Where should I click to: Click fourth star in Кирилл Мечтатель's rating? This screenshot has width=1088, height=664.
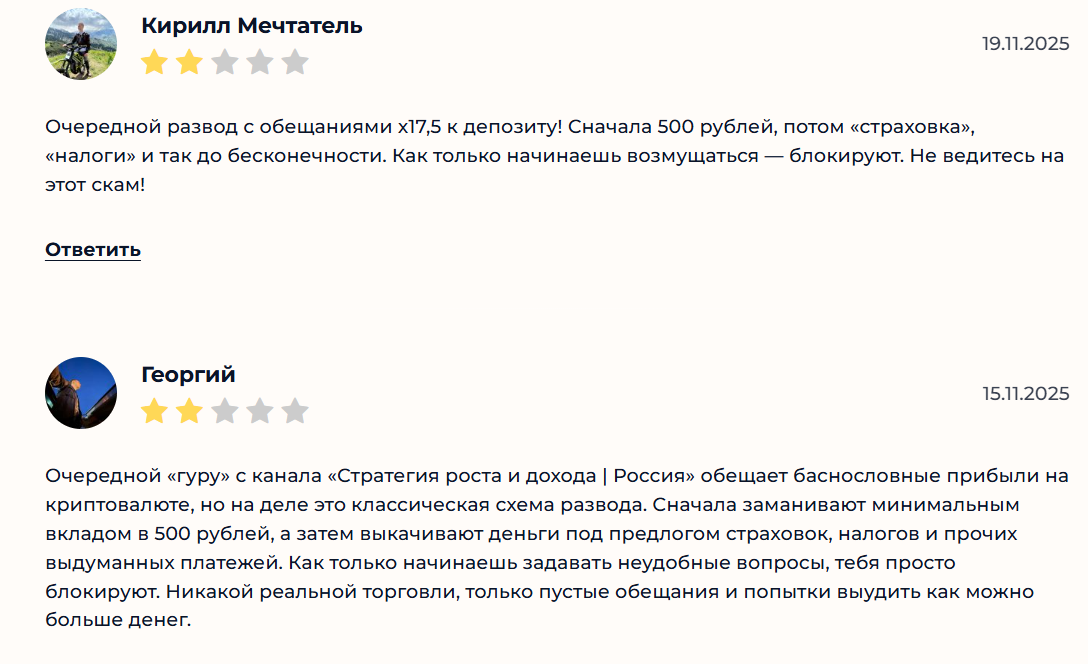coord(260,63)
